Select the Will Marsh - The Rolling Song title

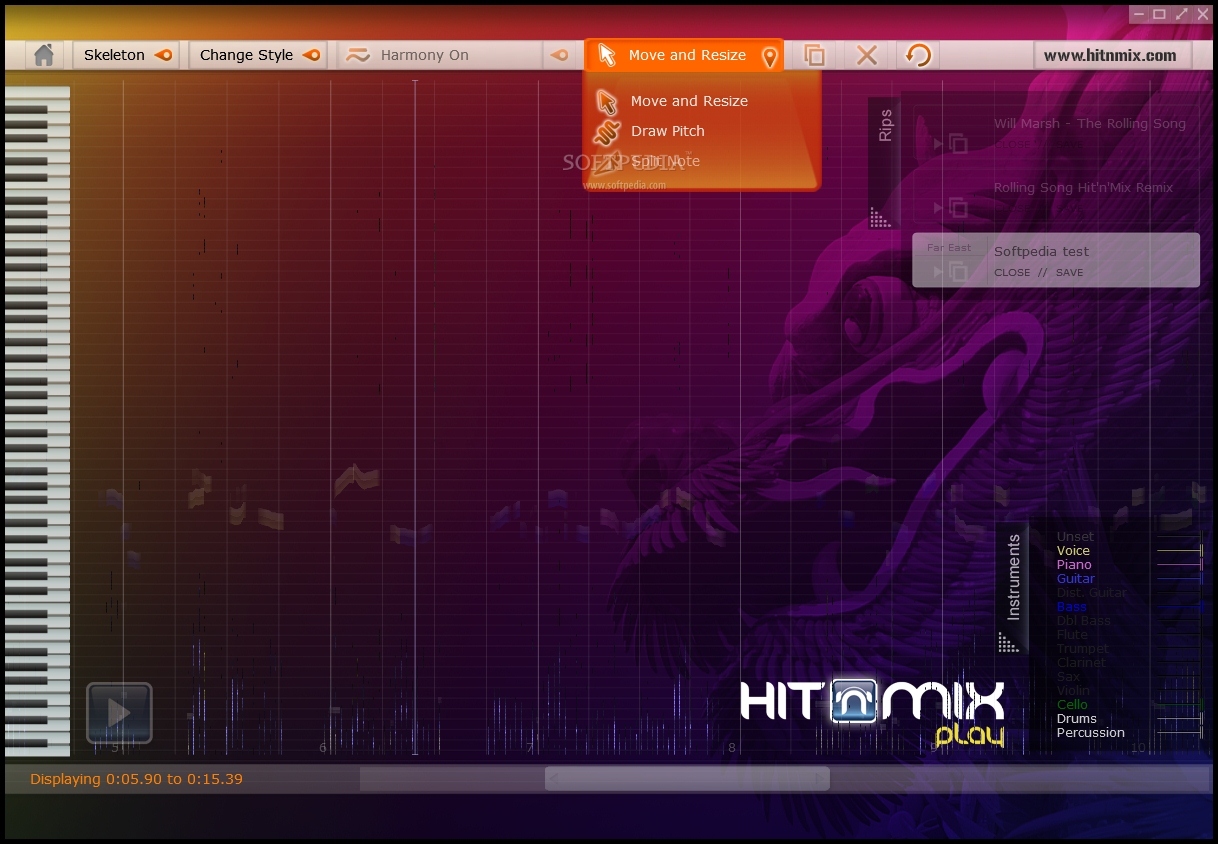coord(1090,124)
